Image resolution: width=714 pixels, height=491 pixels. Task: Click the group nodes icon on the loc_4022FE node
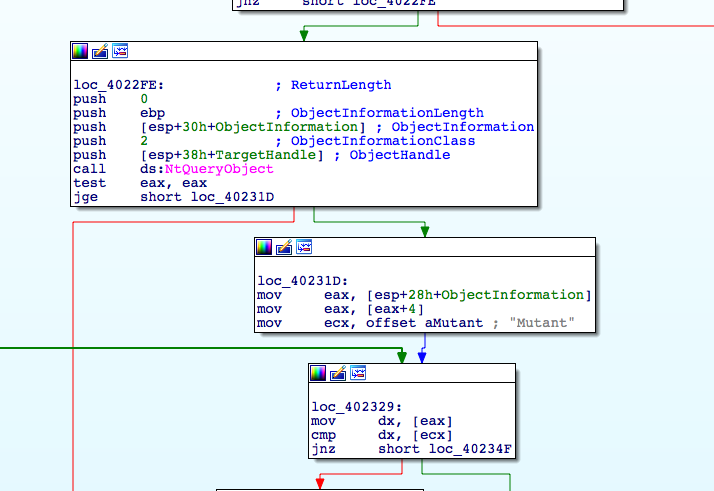click(x=120, y=50)
